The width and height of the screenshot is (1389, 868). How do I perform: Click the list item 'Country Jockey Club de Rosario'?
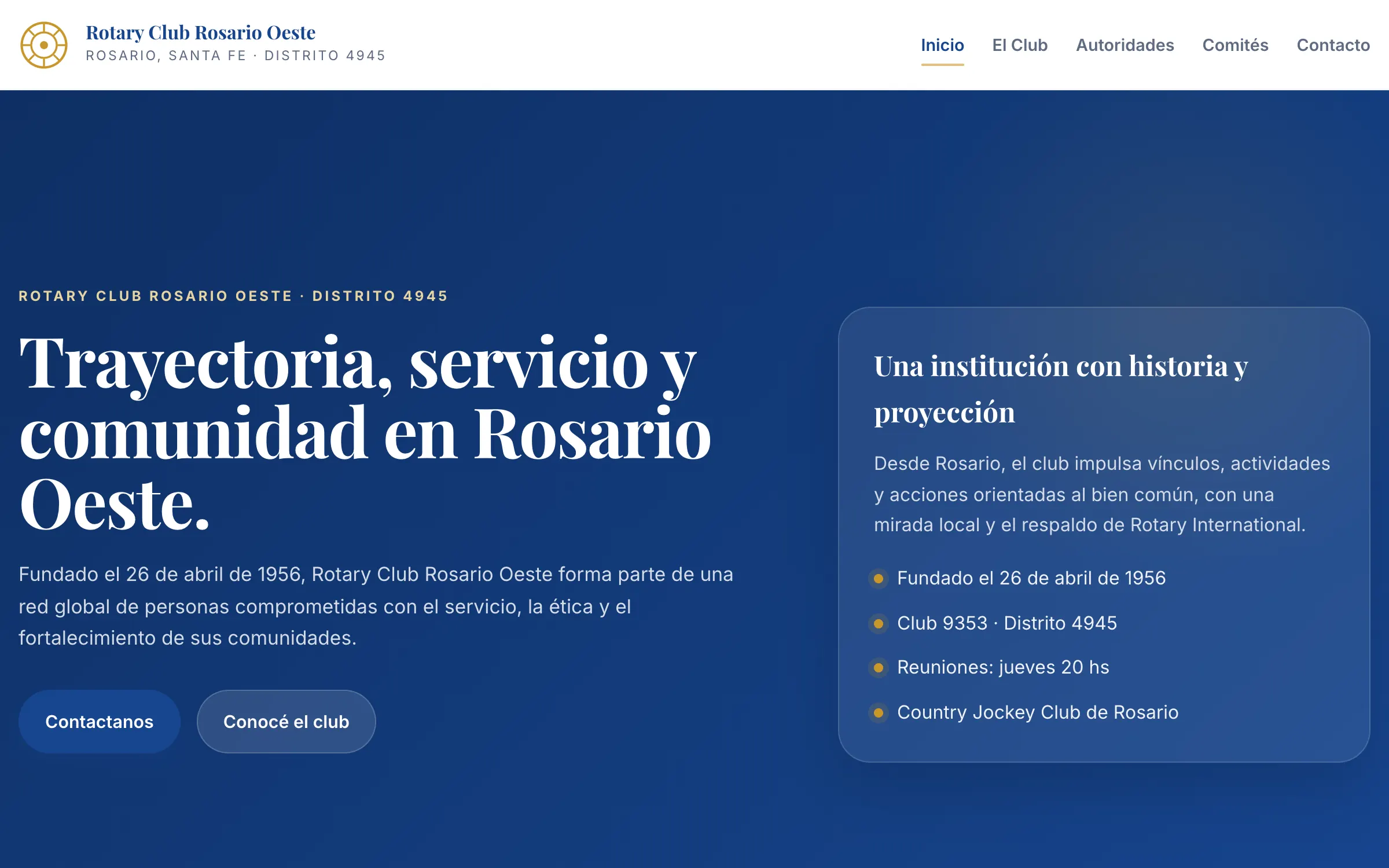point(1038,712)
